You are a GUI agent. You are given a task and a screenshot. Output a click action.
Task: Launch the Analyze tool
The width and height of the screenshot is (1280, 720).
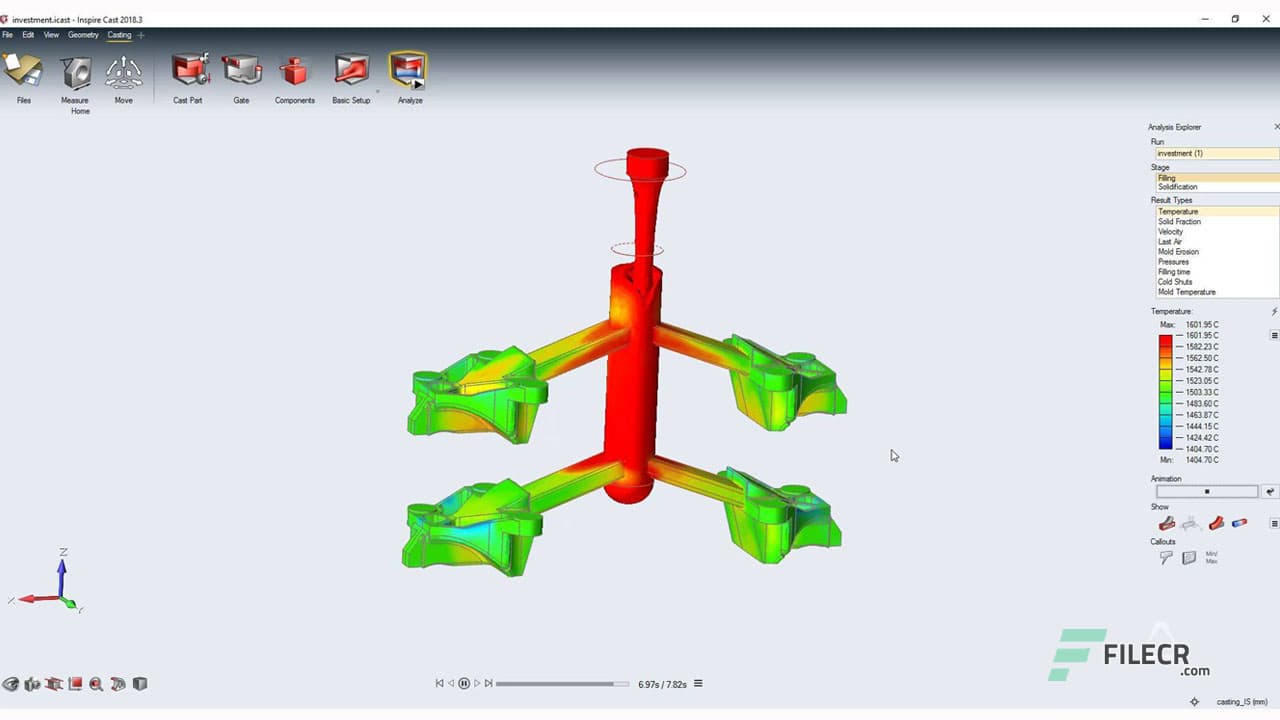[408, 71]
